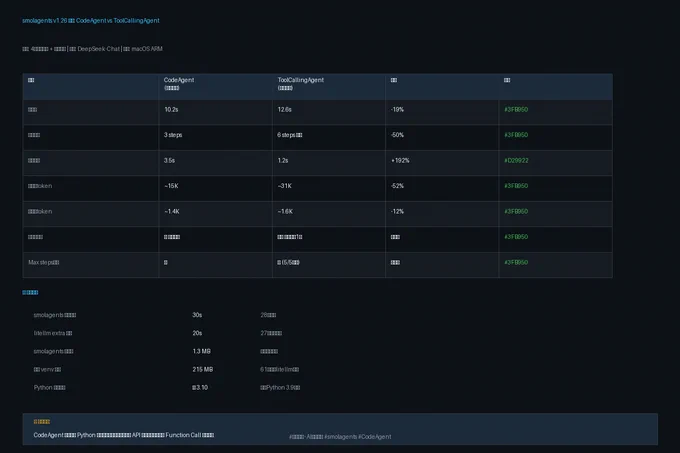Click #3FB950 in the "3 steps" row

coord(516,135)
